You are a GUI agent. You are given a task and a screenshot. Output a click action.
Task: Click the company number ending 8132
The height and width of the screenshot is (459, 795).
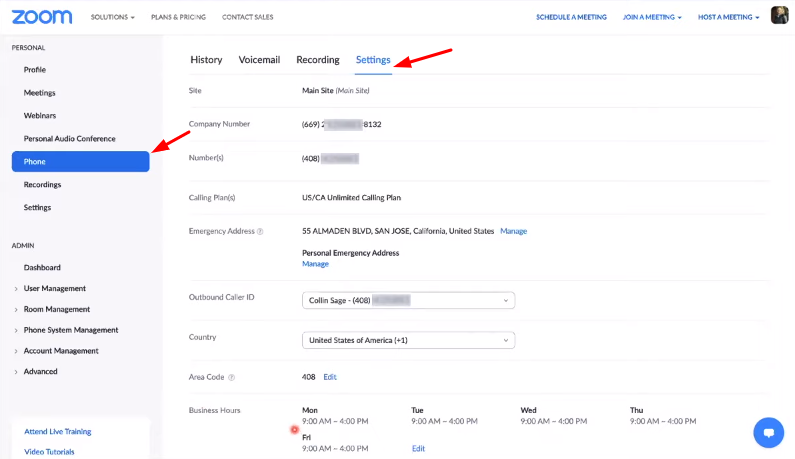tap(342, 124)
